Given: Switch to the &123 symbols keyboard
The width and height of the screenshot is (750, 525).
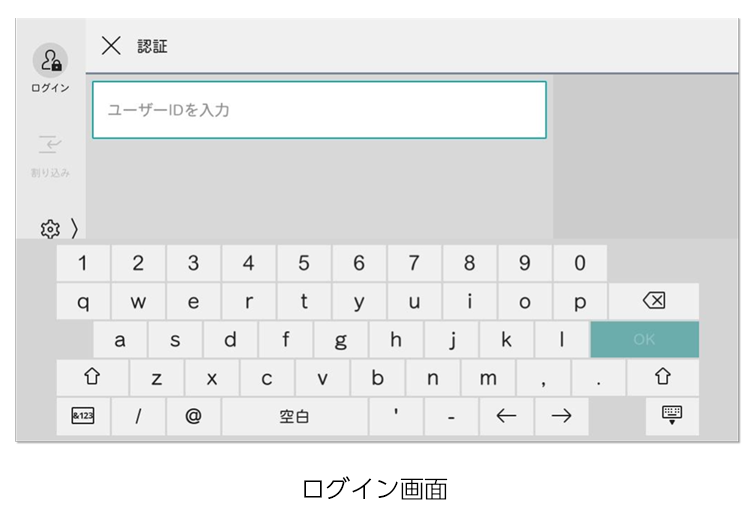Looking at the screenshot, I should [83, 416].
